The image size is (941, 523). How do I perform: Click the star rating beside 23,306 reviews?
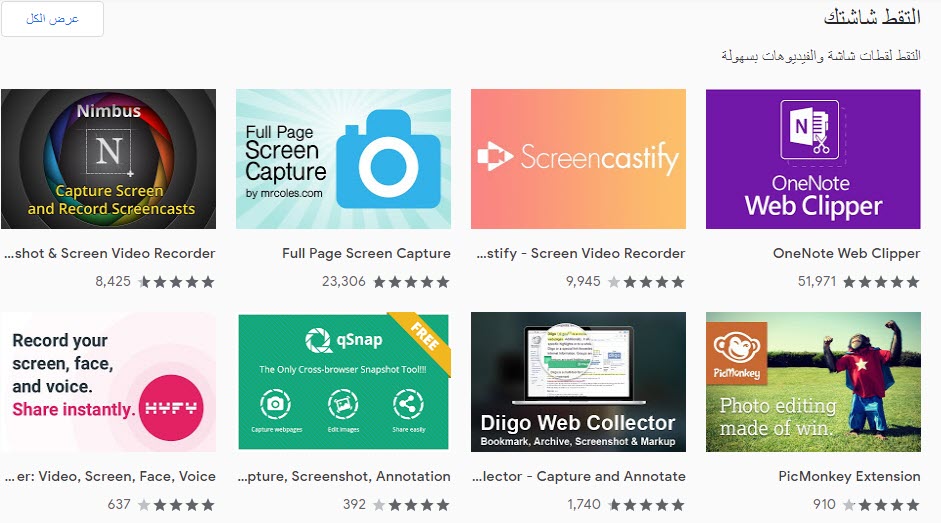coord(411,282)
